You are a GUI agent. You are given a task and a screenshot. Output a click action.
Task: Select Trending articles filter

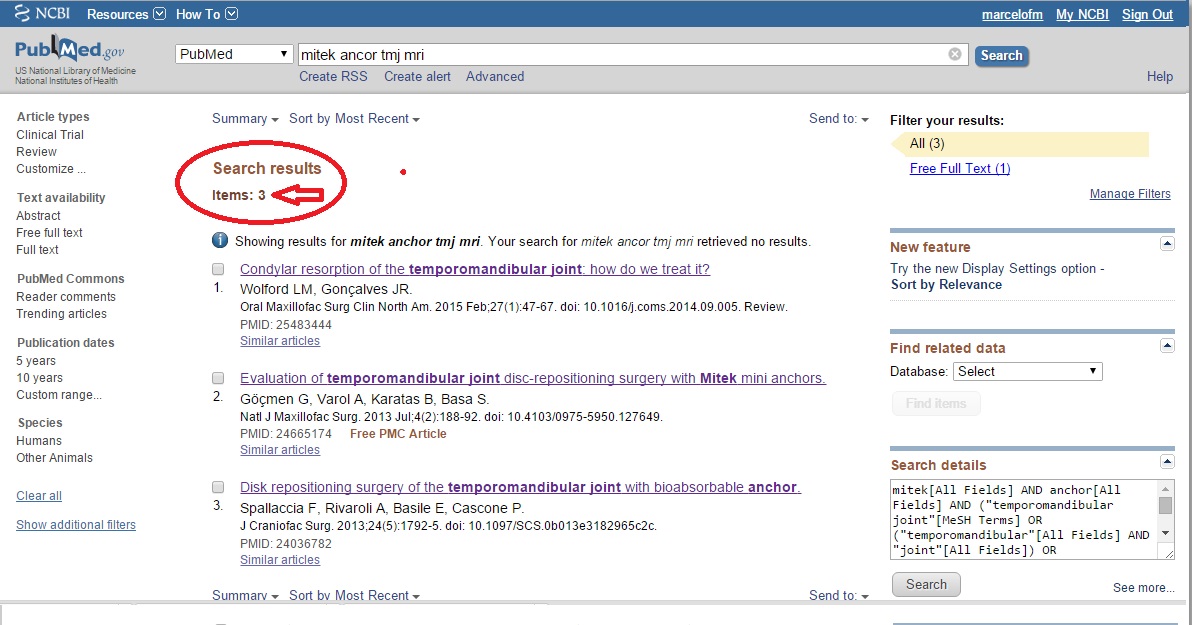click(62, 313)
